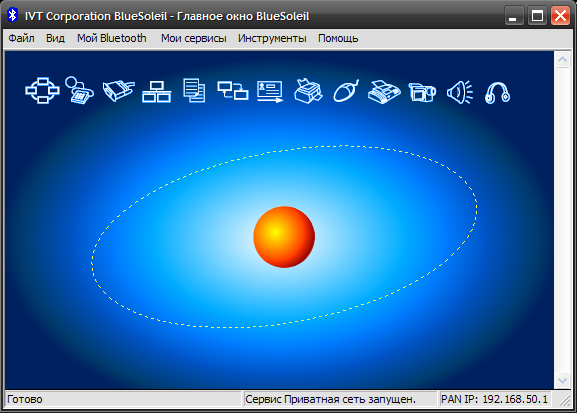Open the Инструменты menu
The image size is (577, 413).
(272, 38)
